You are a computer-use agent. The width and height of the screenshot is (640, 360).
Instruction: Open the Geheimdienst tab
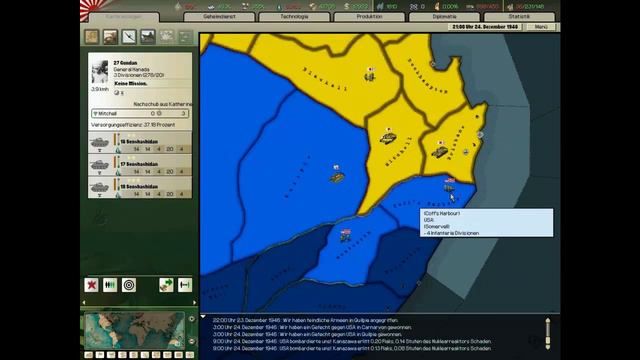point(219,17)
